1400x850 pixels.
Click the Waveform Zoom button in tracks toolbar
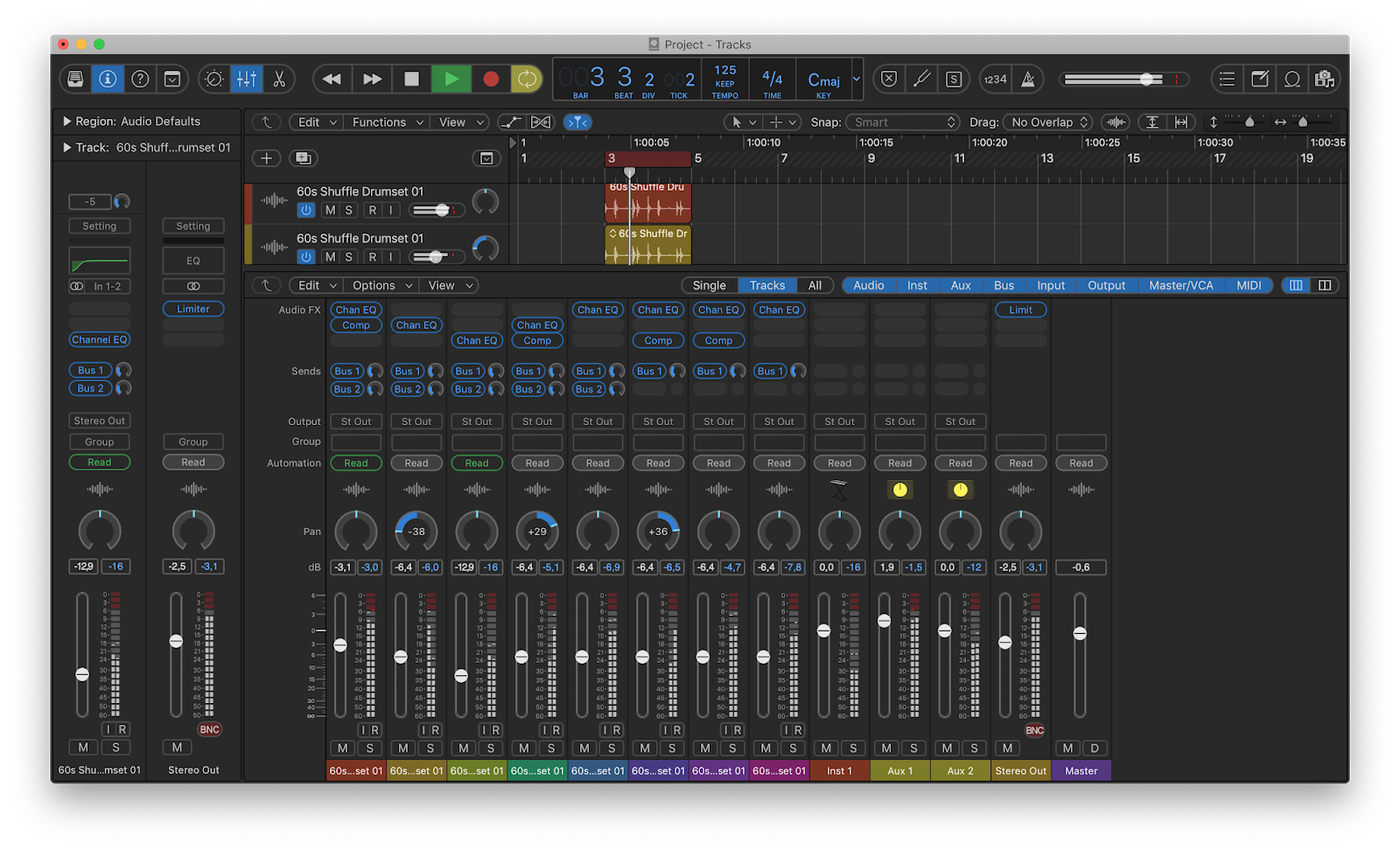tap(1115, 122)
